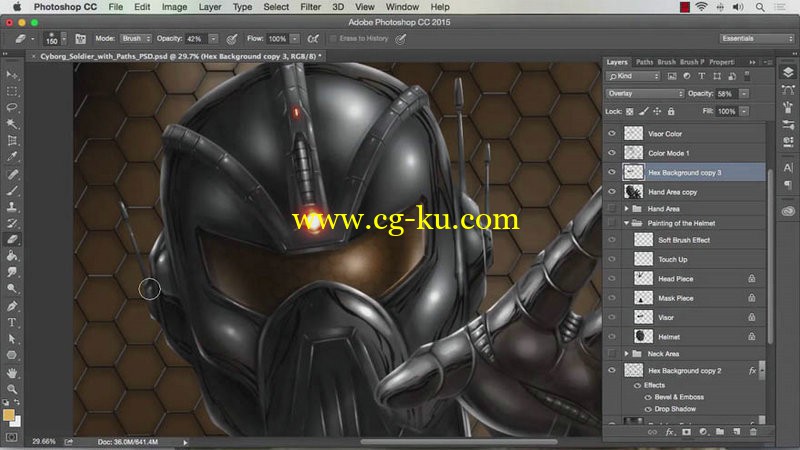Hide the Hex Background copy 3 layer
The height and width of the screenshot is (450, 800).
click(x=612, y=172)
